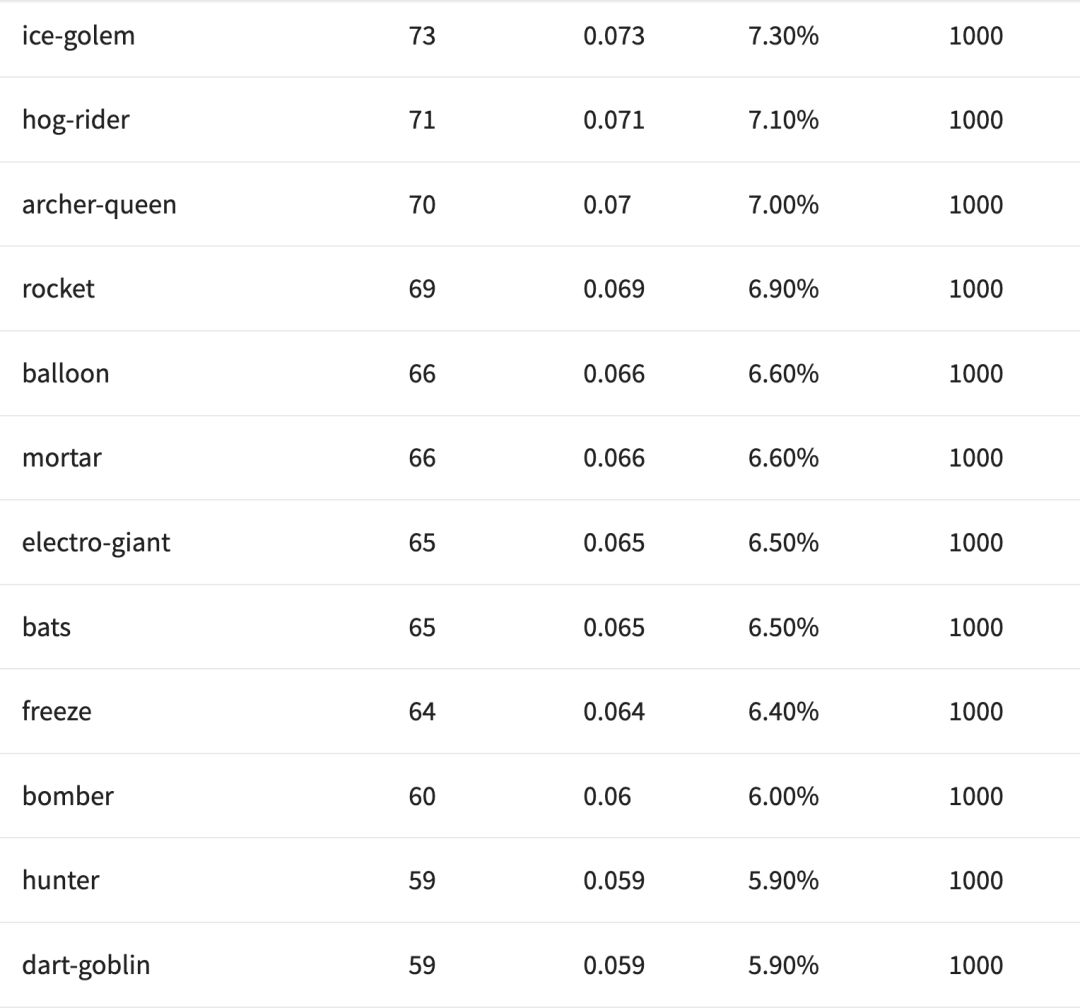Viewport: 1080px width, 1008px height.
Task: Click the 0.064 value in freeze row
Action: coord(614,711)
